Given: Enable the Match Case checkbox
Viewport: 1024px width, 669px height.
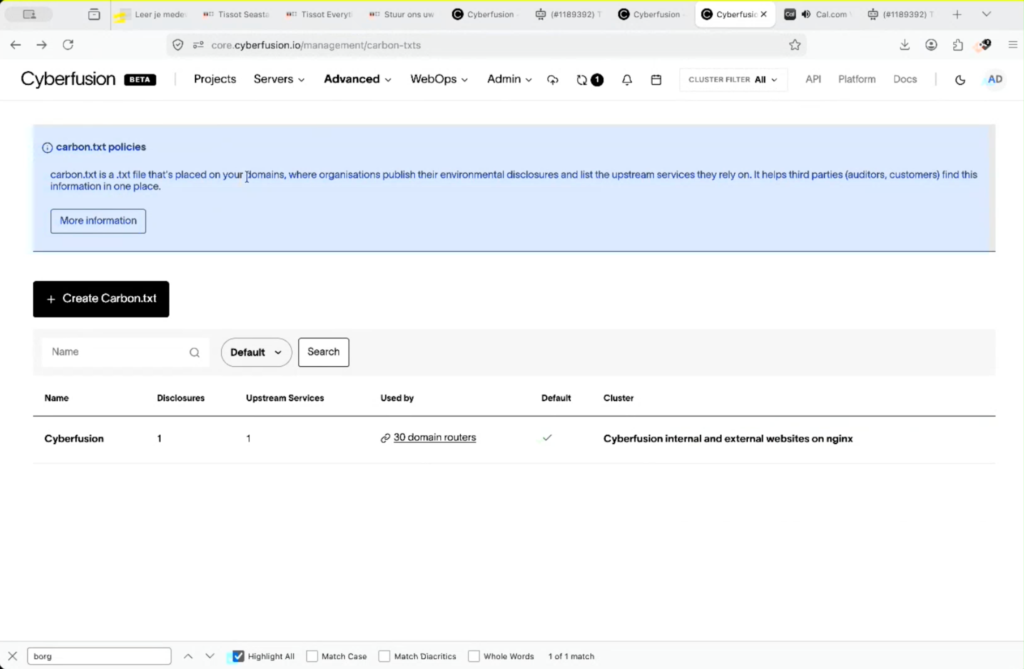Looking at the screenshot, I should [x=312, y=656].
